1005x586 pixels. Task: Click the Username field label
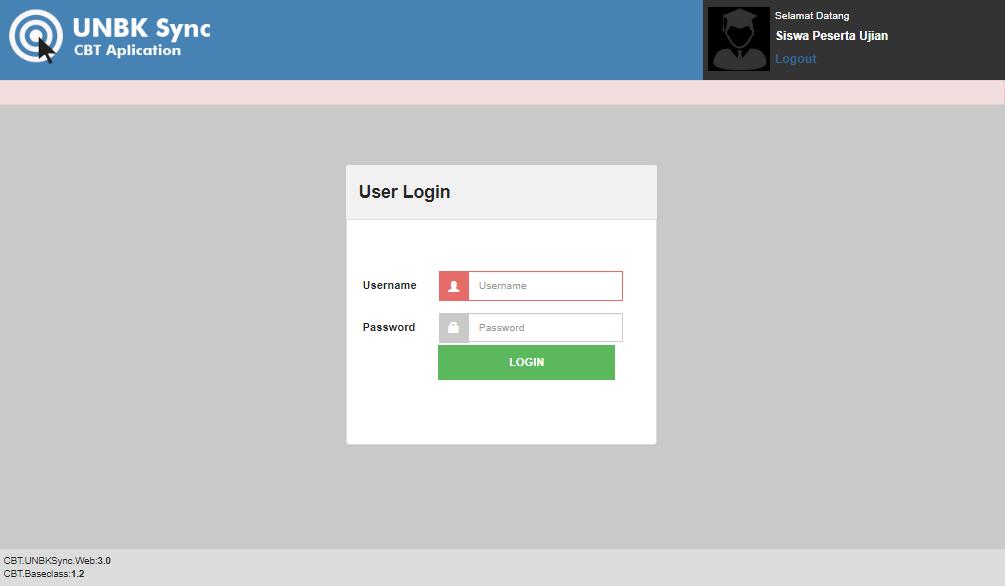[x=390, y=285]
